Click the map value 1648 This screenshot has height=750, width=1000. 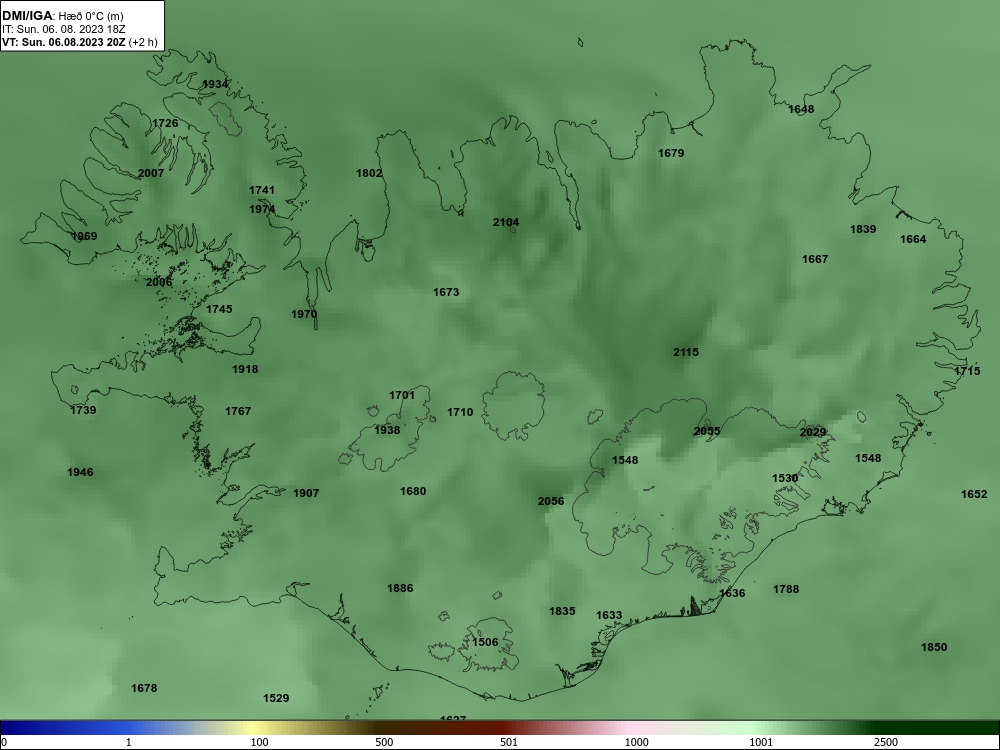pos(802,110)
